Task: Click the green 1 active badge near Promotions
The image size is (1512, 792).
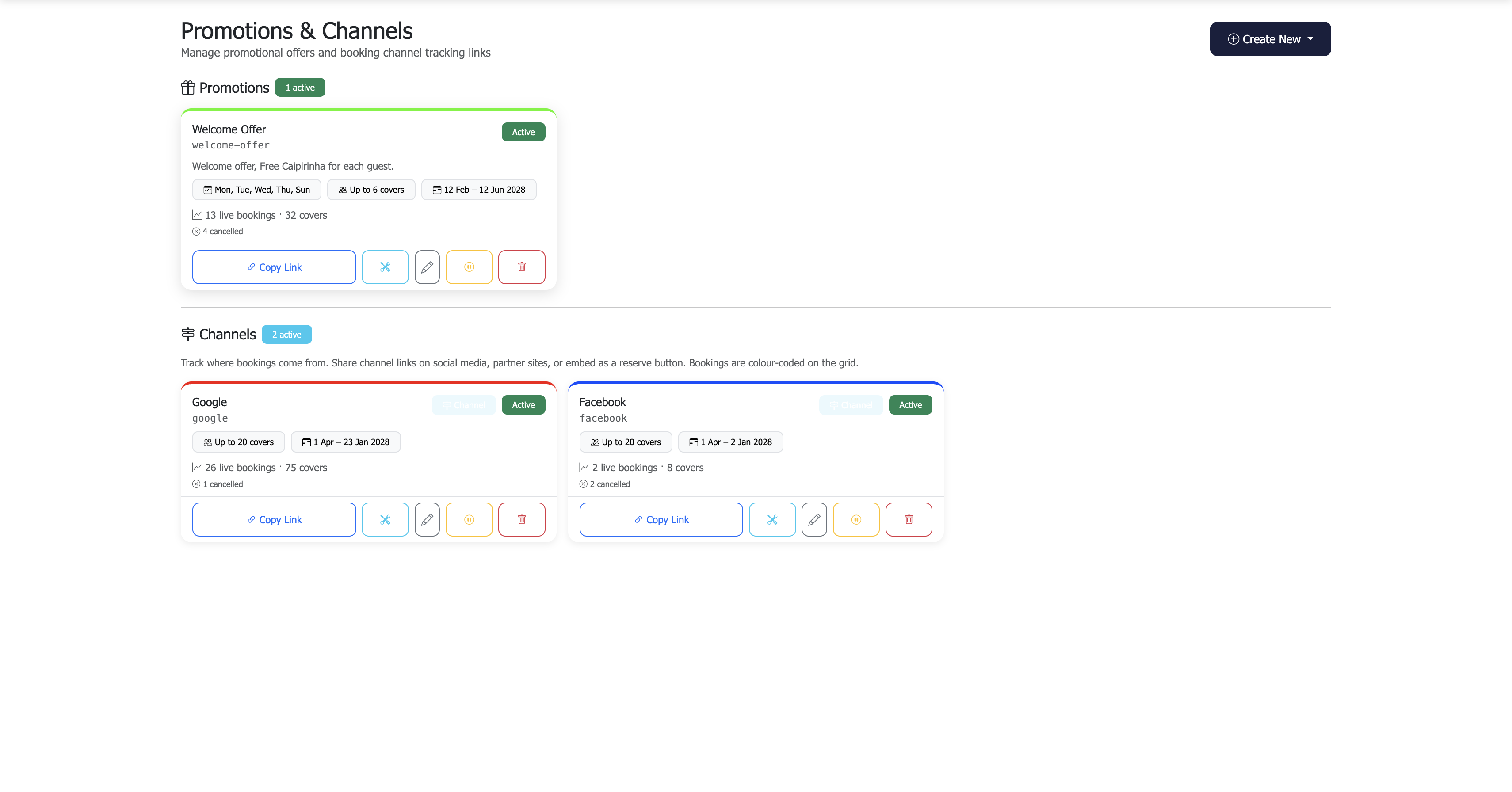Action: pos(300,87)
